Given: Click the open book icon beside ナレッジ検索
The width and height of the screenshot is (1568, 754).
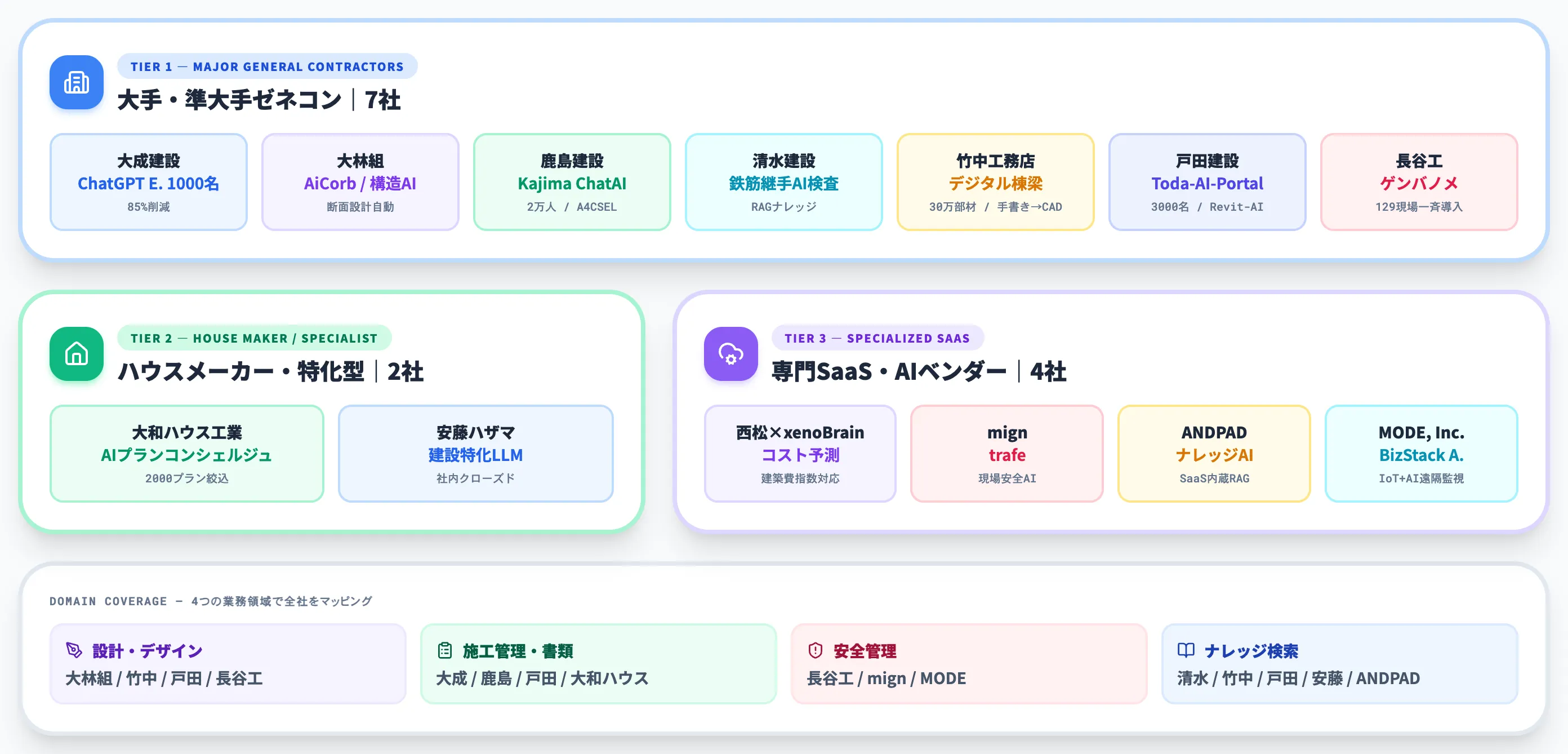Looking at the screenshot, I should tap(1186, 650).
